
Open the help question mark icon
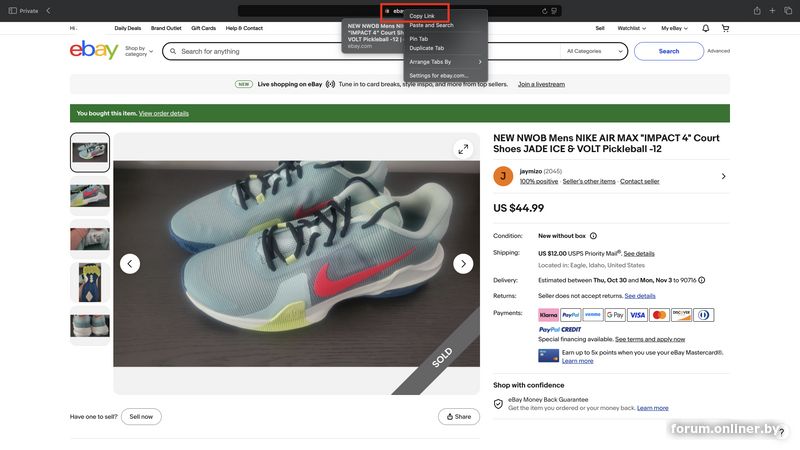(781, 432)
